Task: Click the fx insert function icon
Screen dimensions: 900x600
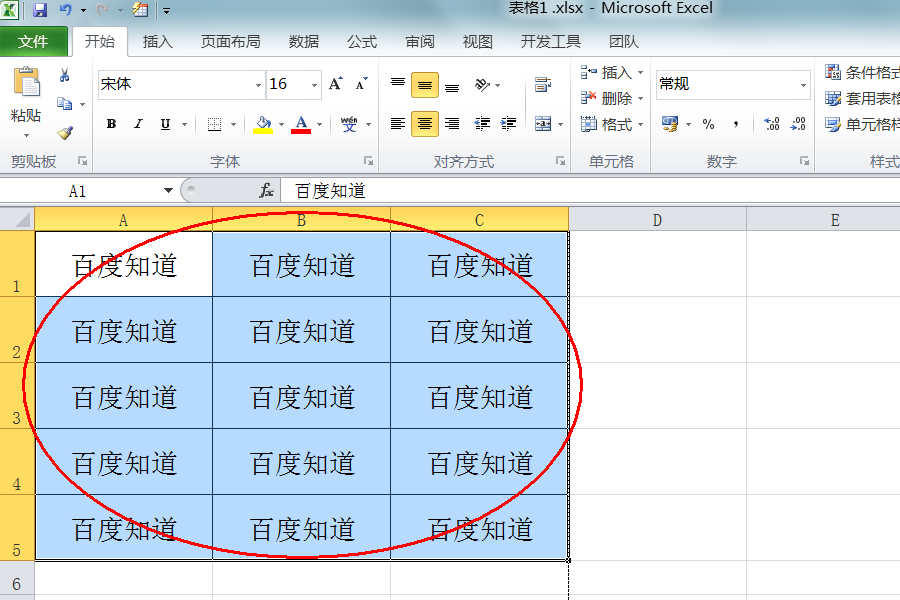Action: [x=266, y=191]
